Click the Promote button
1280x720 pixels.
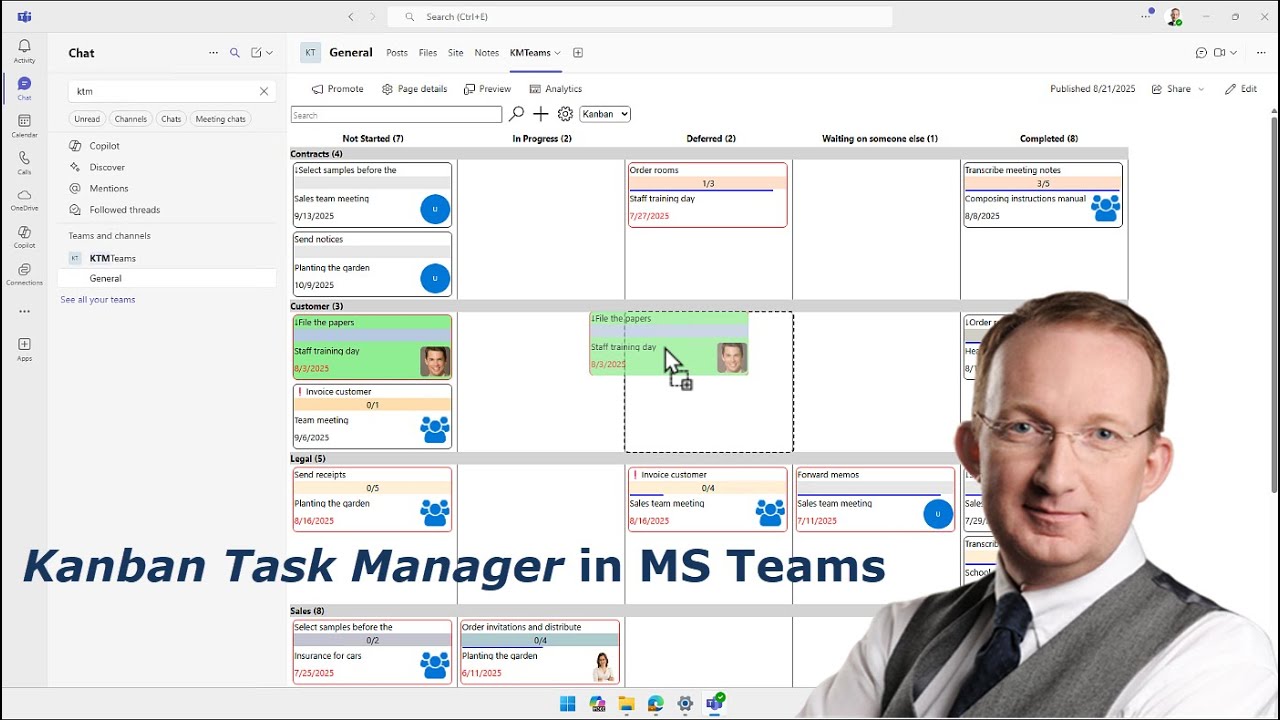tap(337, 89)
